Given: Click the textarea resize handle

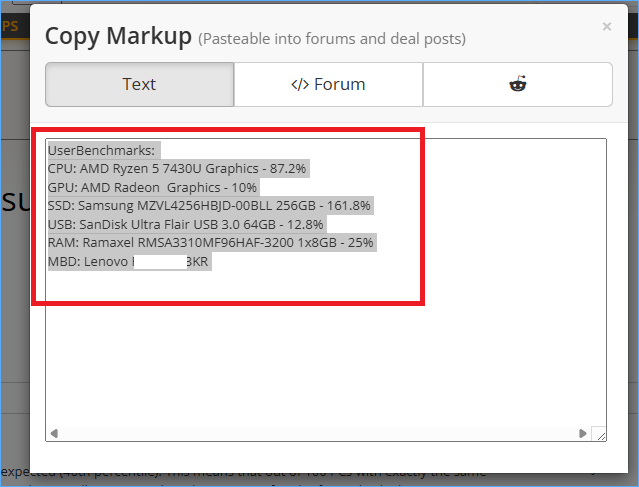Looking at the screenshot, I should click(x=599, y=434).
